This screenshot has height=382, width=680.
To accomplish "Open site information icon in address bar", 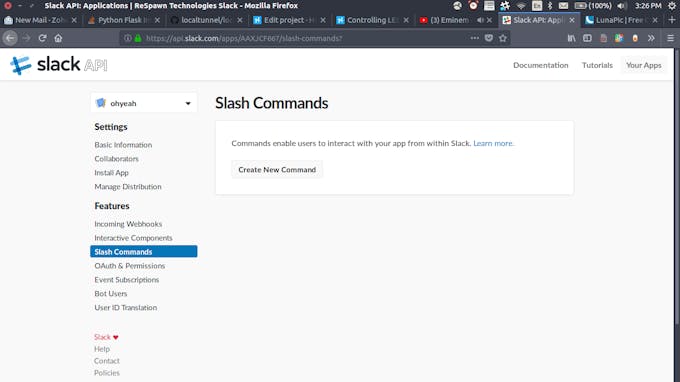I will click(128, 38).
